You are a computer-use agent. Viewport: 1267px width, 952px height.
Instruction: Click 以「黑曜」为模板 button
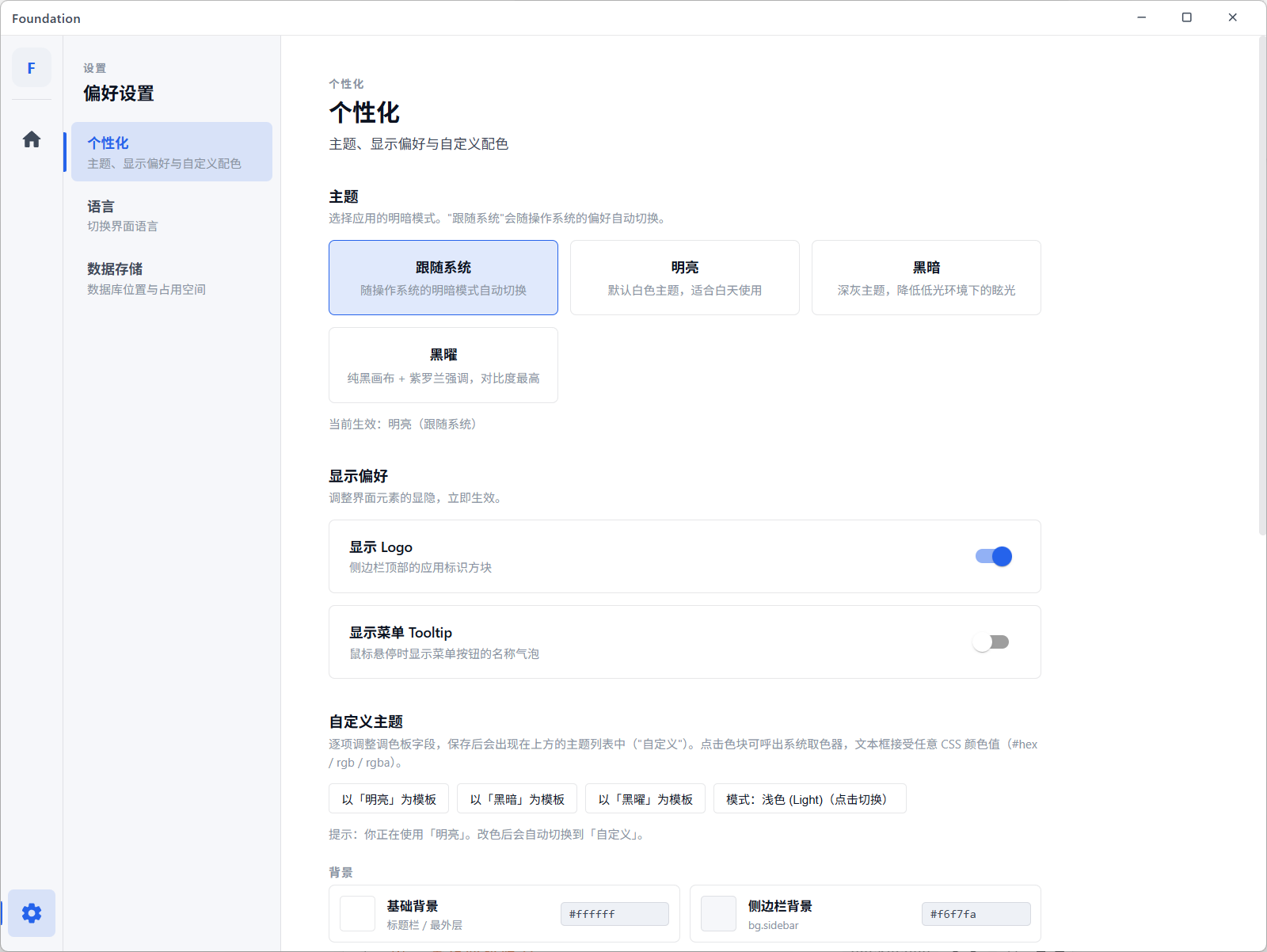pos(645,799)
